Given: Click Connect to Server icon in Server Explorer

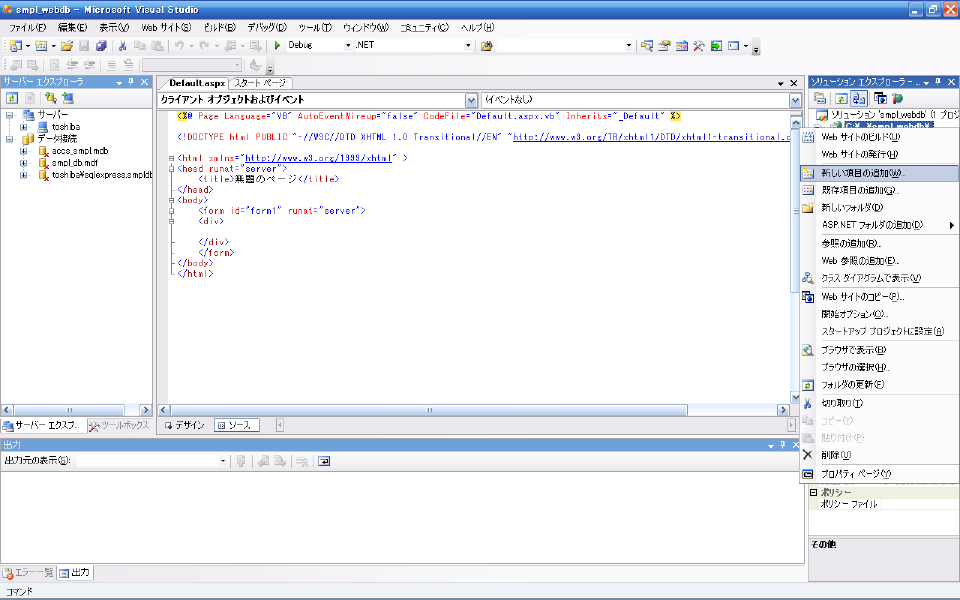Looking at the screenshot, I should tap(68, 98).
